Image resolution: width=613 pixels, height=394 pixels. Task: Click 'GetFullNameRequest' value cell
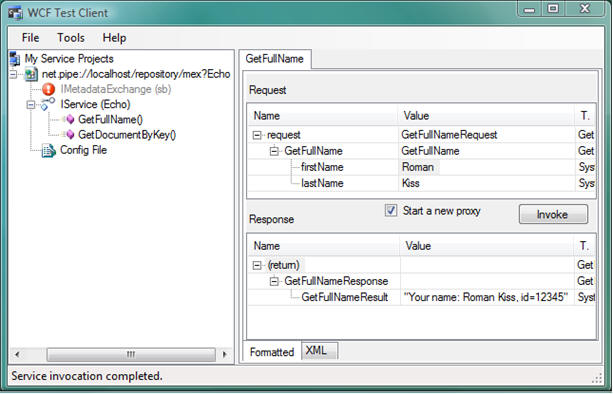[486, 135]
